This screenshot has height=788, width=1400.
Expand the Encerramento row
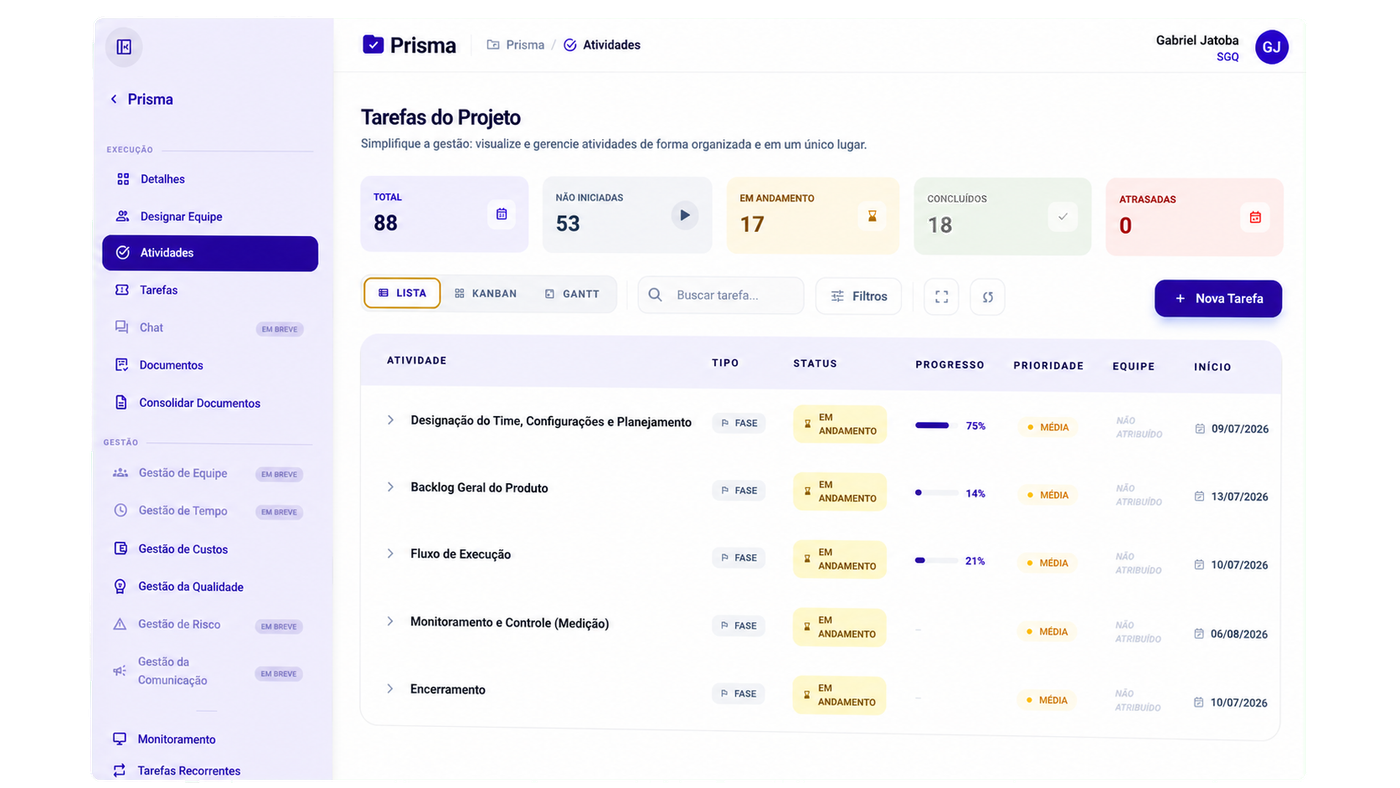[390, 689]
